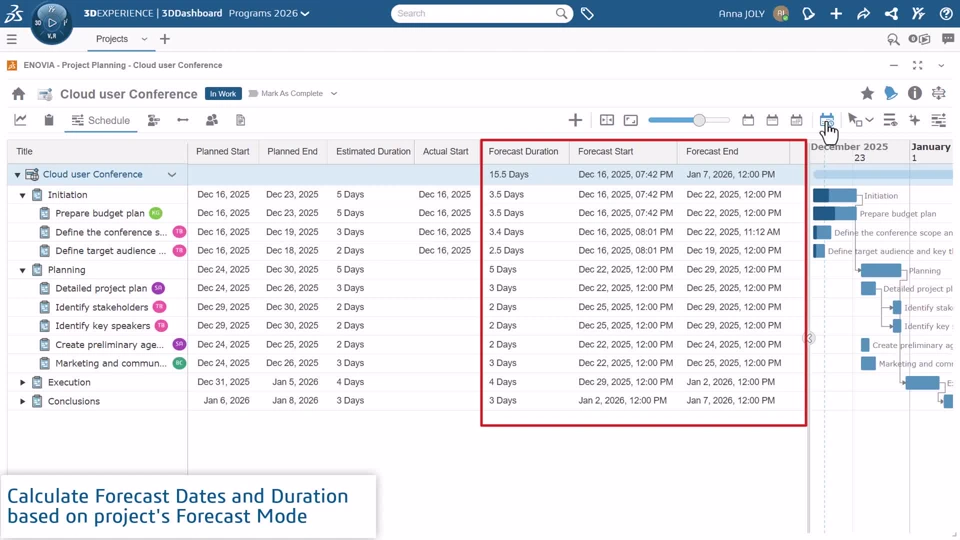Adjust the timeline zoom slider handle

699,120
